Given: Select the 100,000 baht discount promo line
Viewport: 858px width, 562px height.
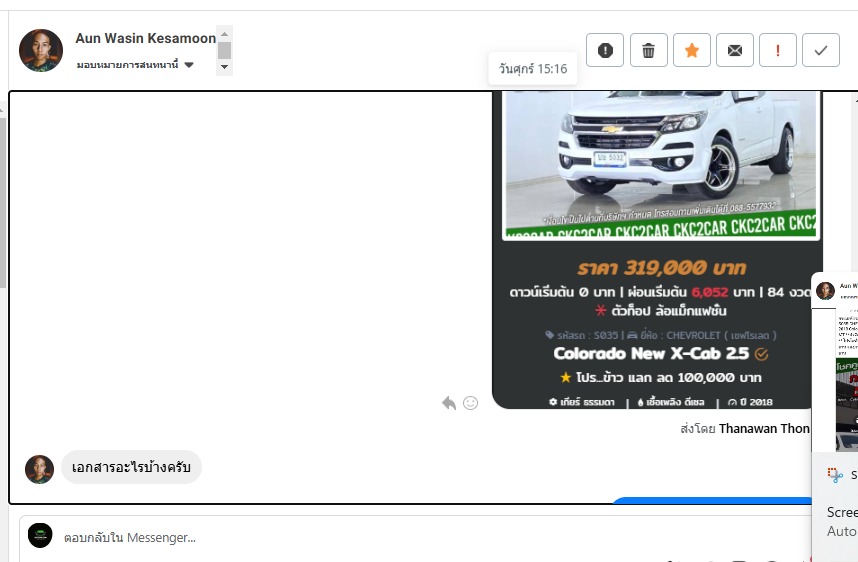Looking at the screenshot, I should click(661, 378).
